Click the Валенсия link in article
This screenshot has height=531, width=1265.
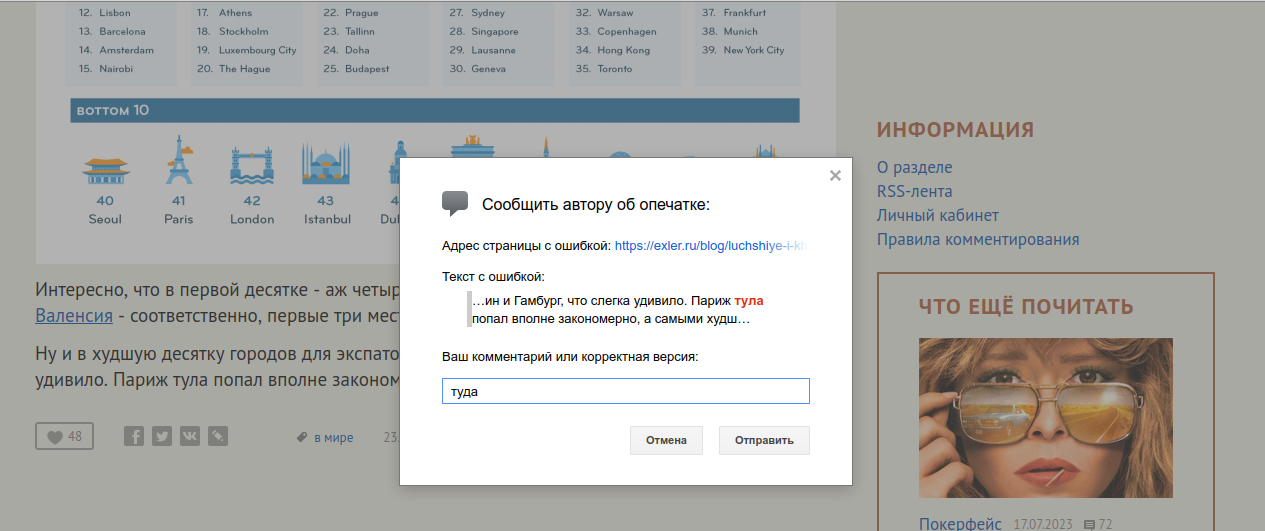click(x=73, y=316)
